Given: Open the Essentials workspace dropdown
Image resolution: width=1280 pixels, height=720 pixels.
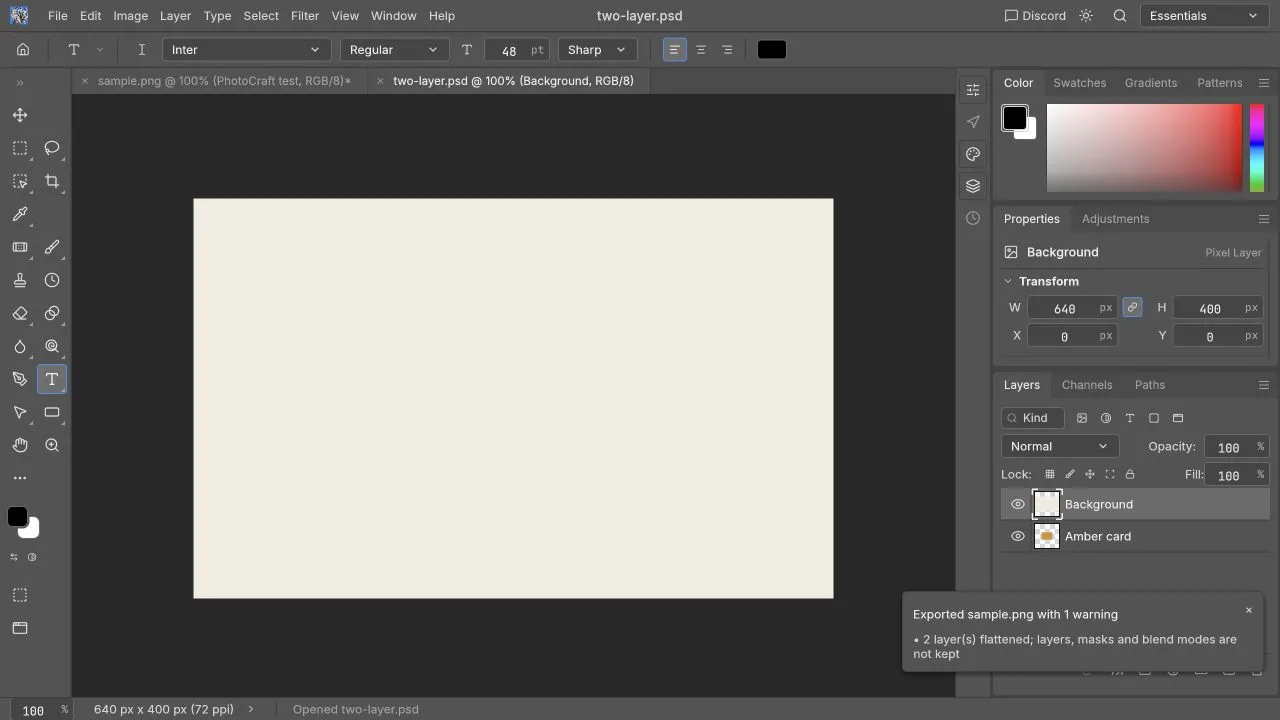Looking at the screenshot, I should click(x=1204, y=16).
